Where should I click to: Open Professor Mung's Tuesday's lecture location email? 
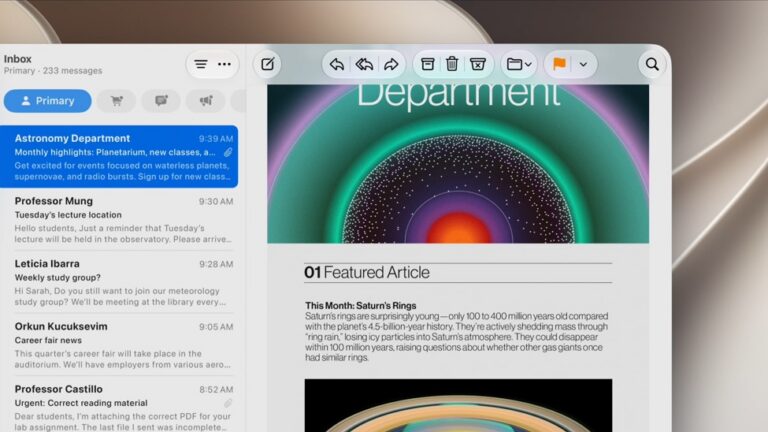click(x=119, y=219)
